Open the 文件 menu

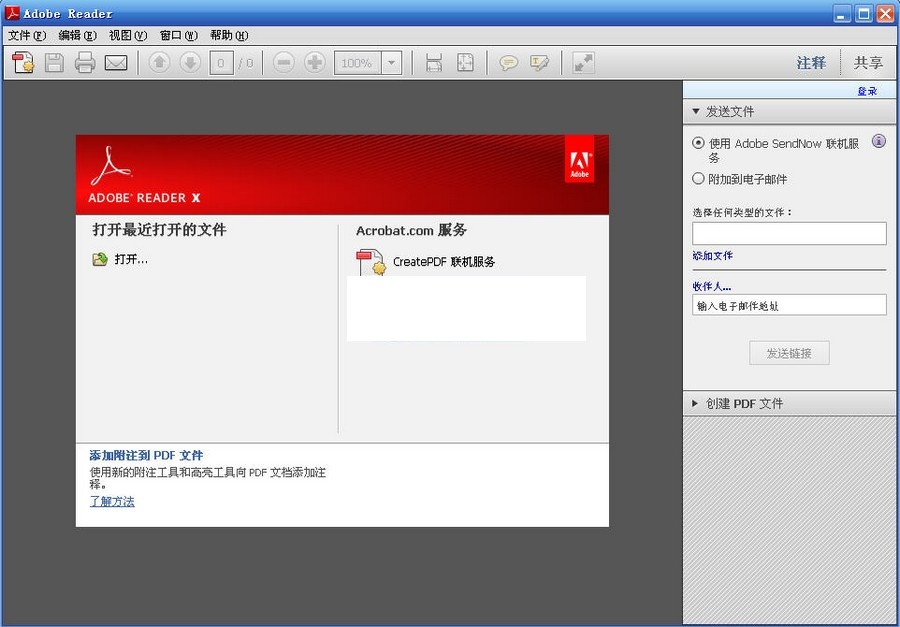(27, 36)
